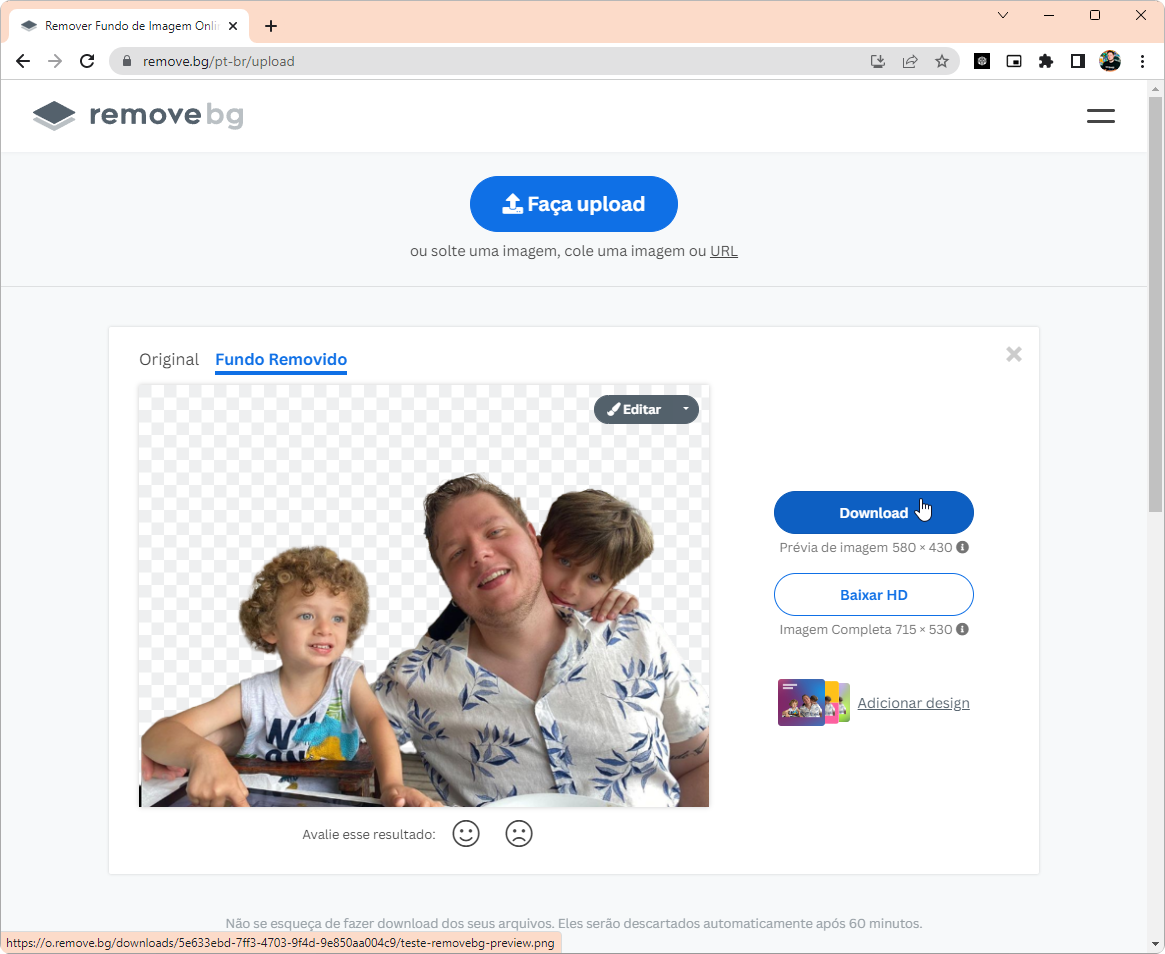Select the Fundo Removido tab
The width and height of the screenshot is (1165, 954).
click(x=281, y=360)
